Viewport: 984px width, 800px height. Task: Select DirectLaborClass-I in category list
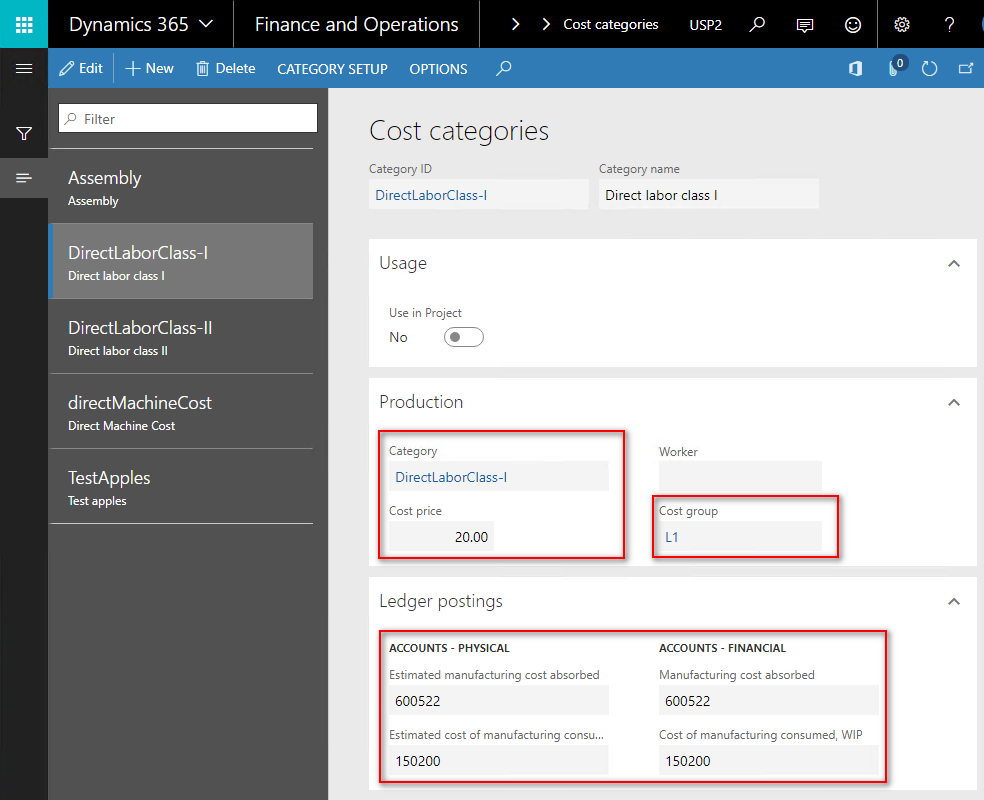point(181,262)
